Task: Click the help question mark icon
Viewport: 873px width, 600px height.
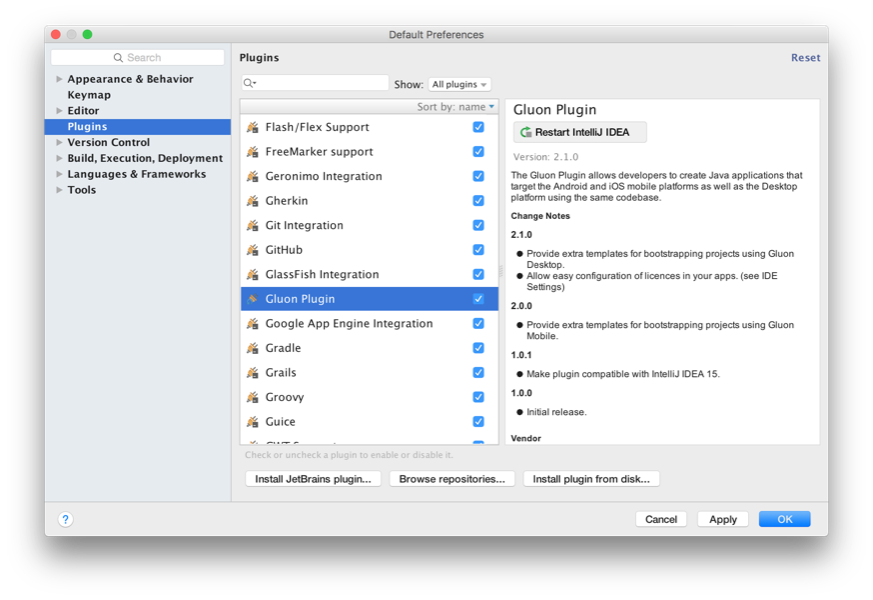Action: click(65, 519)
